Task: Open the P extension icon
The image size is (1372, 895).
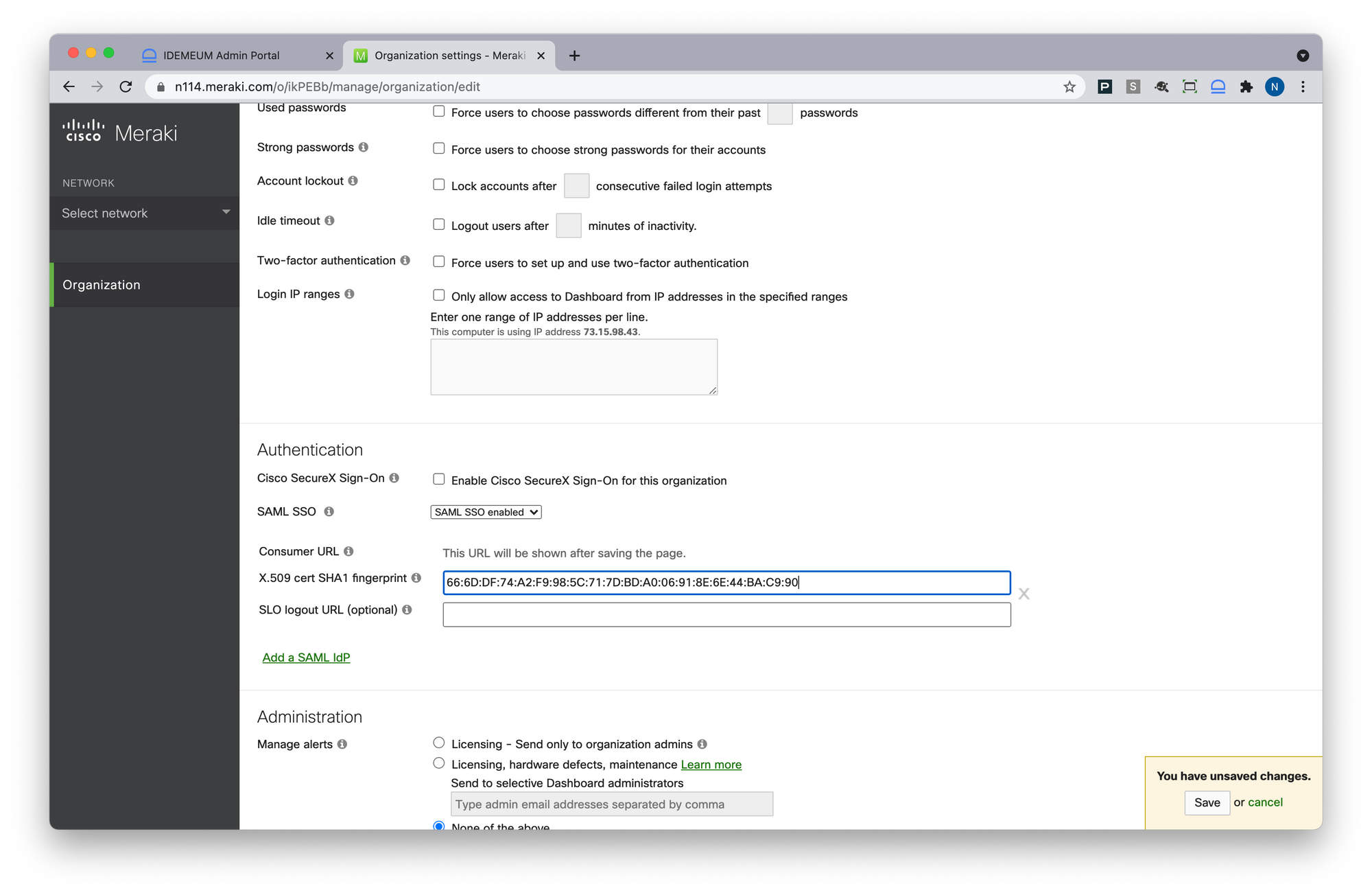Action: [1104, 86]
